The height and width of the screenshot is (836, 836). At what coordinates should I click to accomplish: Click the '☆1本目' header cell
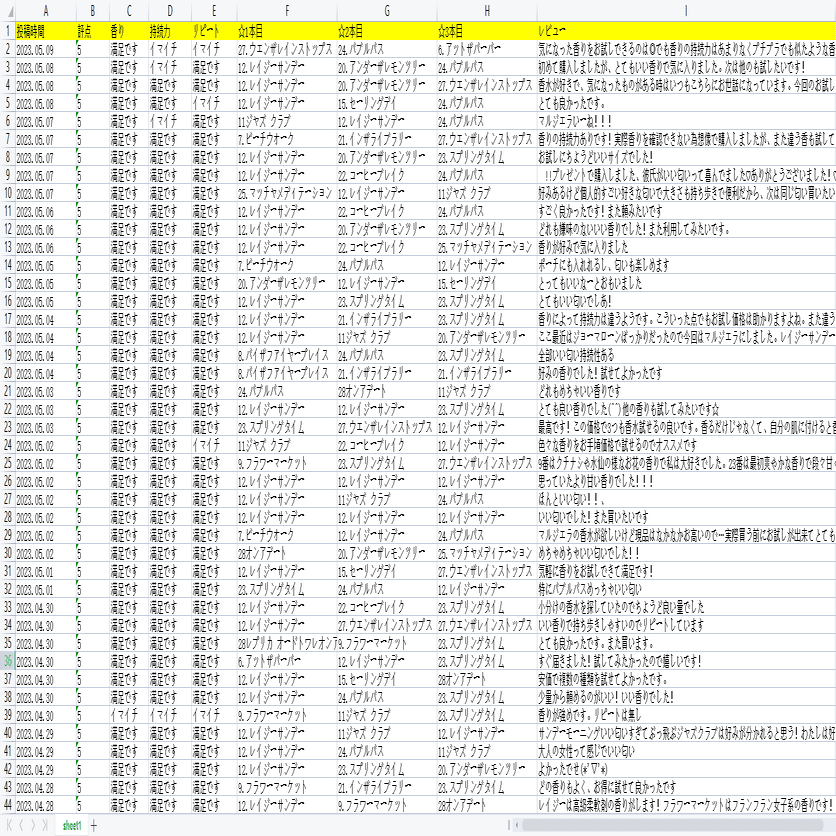(287, 31)
